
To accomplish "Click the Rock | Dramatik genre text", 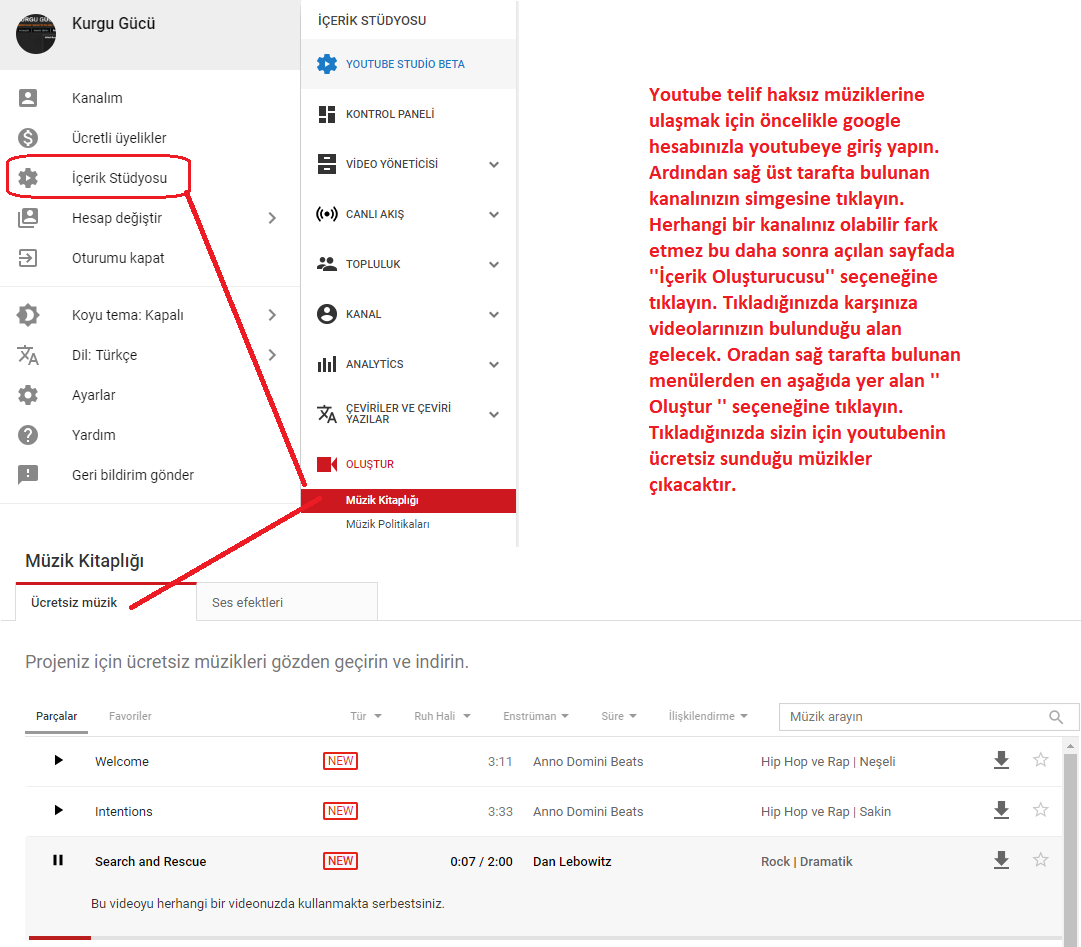I will coord(807,862).
